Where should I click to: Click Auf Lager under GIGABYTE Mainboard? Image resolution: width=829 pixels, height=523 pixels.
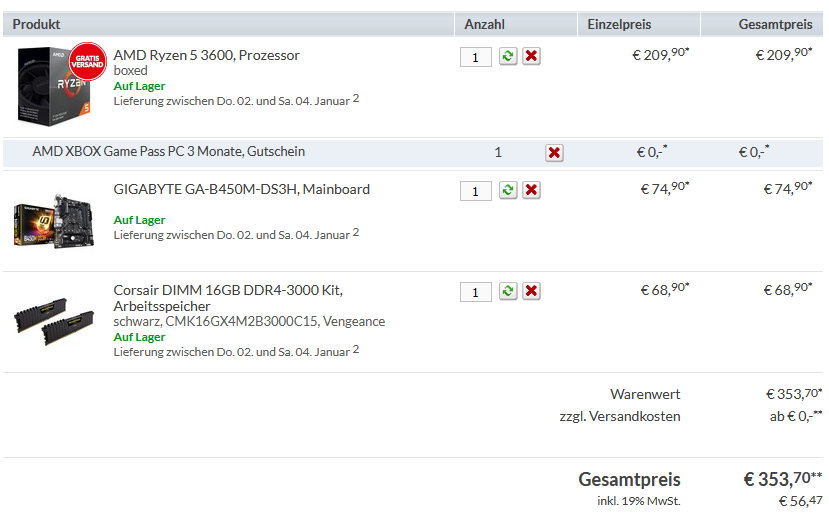139,220
